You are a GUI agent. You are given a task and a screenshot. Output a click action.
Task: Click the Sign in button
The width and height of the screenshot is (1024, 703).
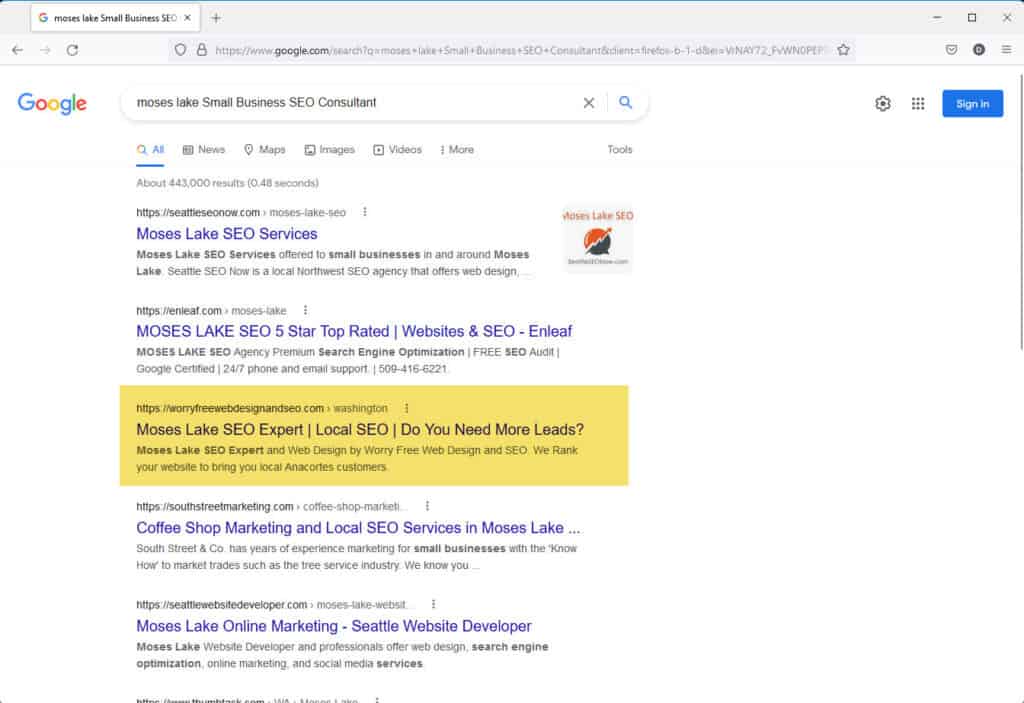pos(972,104)
